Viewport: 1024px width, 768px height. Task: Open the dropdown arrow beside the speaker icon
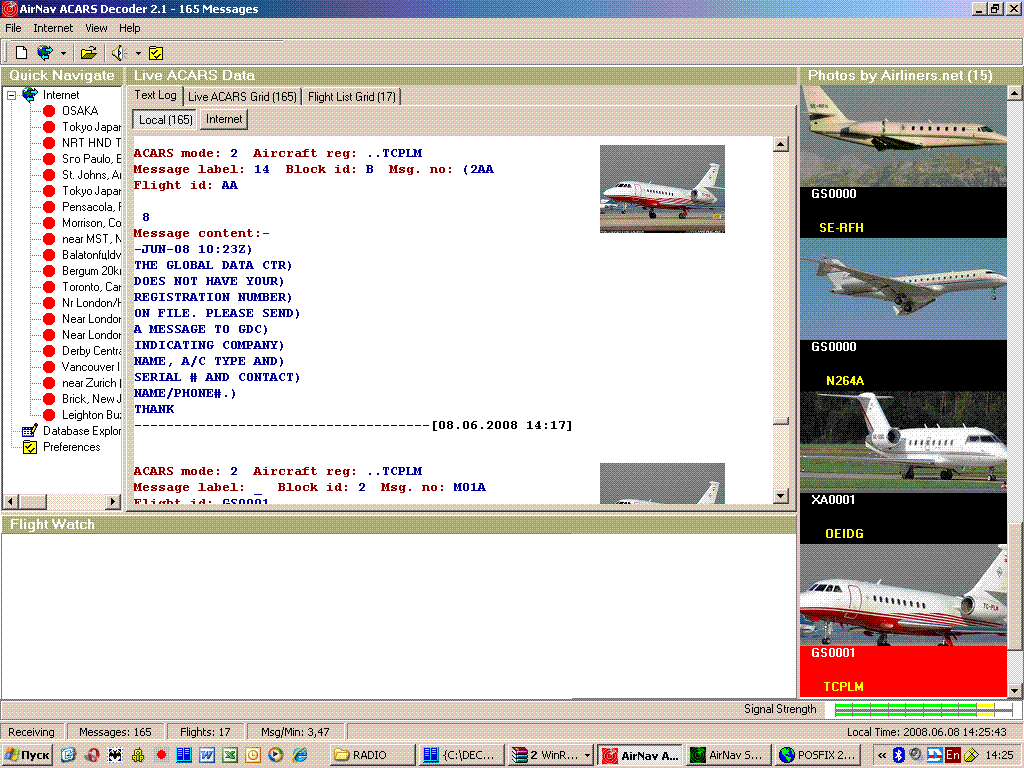coord(138,54)
